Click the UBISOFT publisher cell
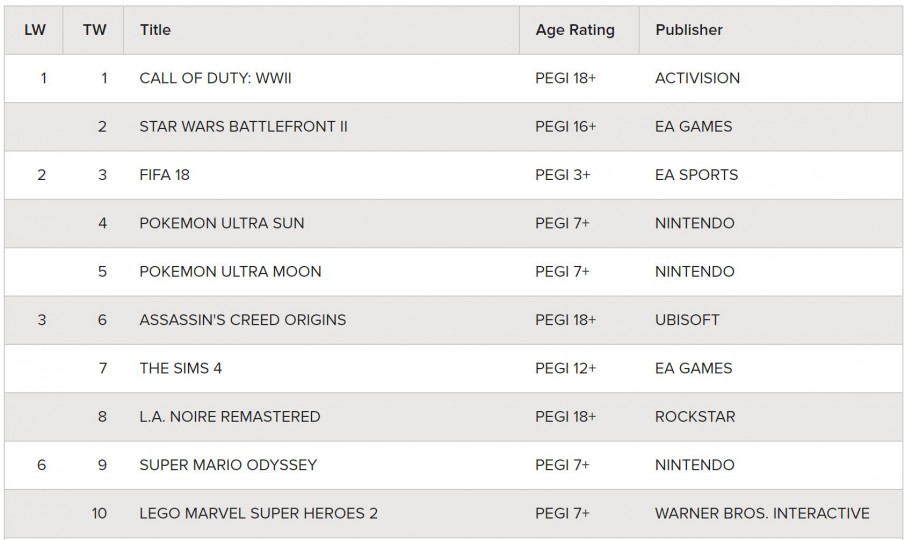905x540 pixels. [x=687, y=320]
